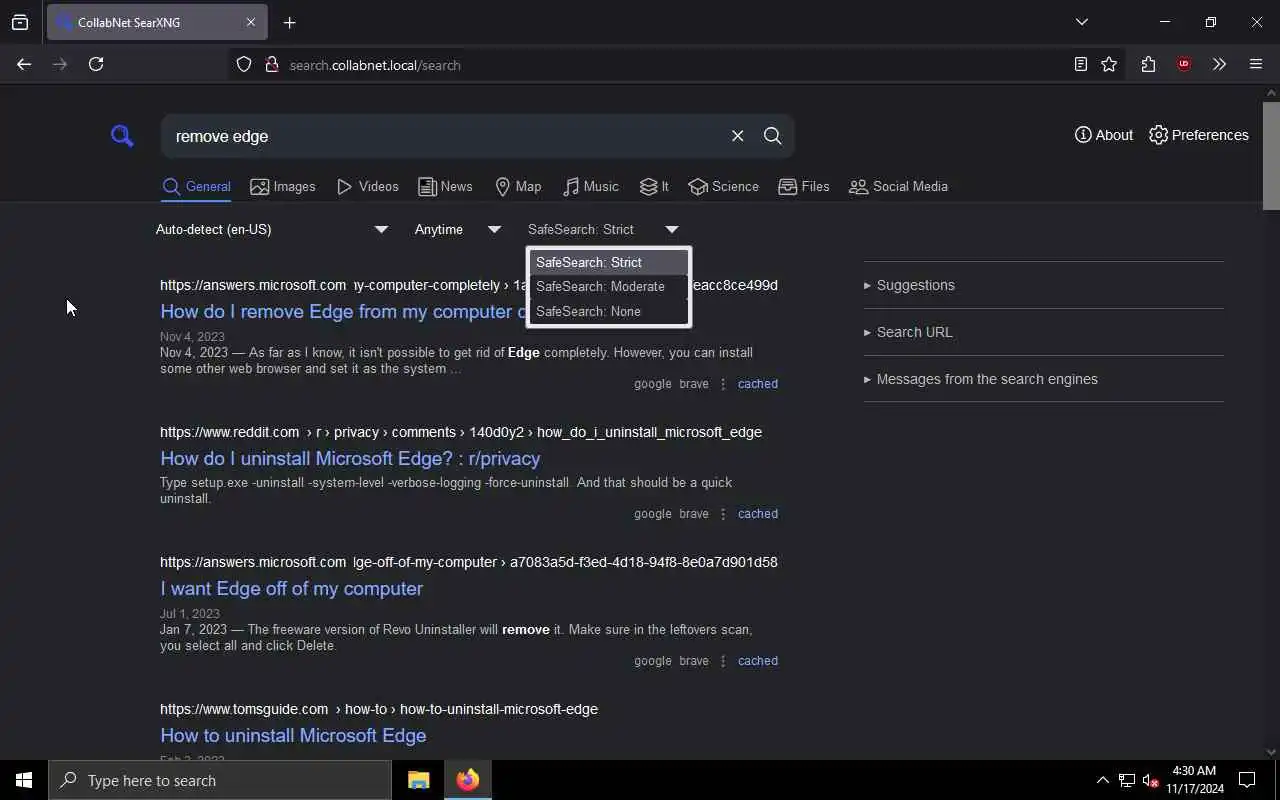Open Preferences settings
The width and height of the screenshot is (1280, 800).
[x=1198, y=135]
